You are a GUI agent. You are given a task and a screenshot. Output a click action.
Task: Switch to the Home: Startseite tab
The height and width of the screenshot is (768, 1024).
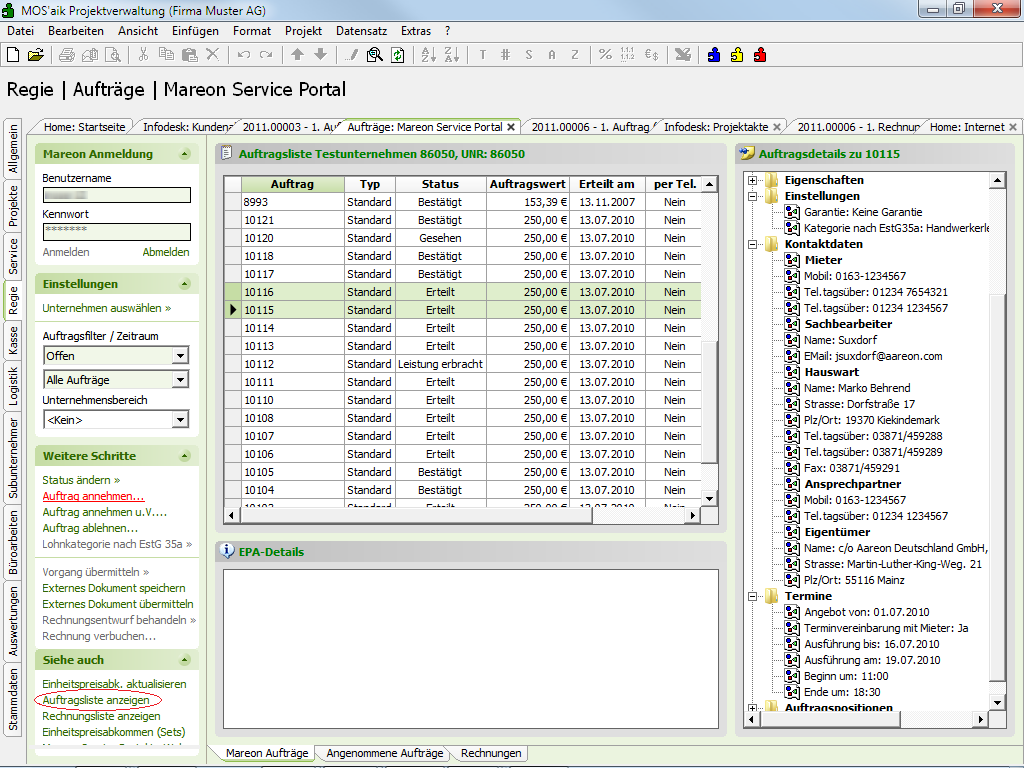coord(84,127)
